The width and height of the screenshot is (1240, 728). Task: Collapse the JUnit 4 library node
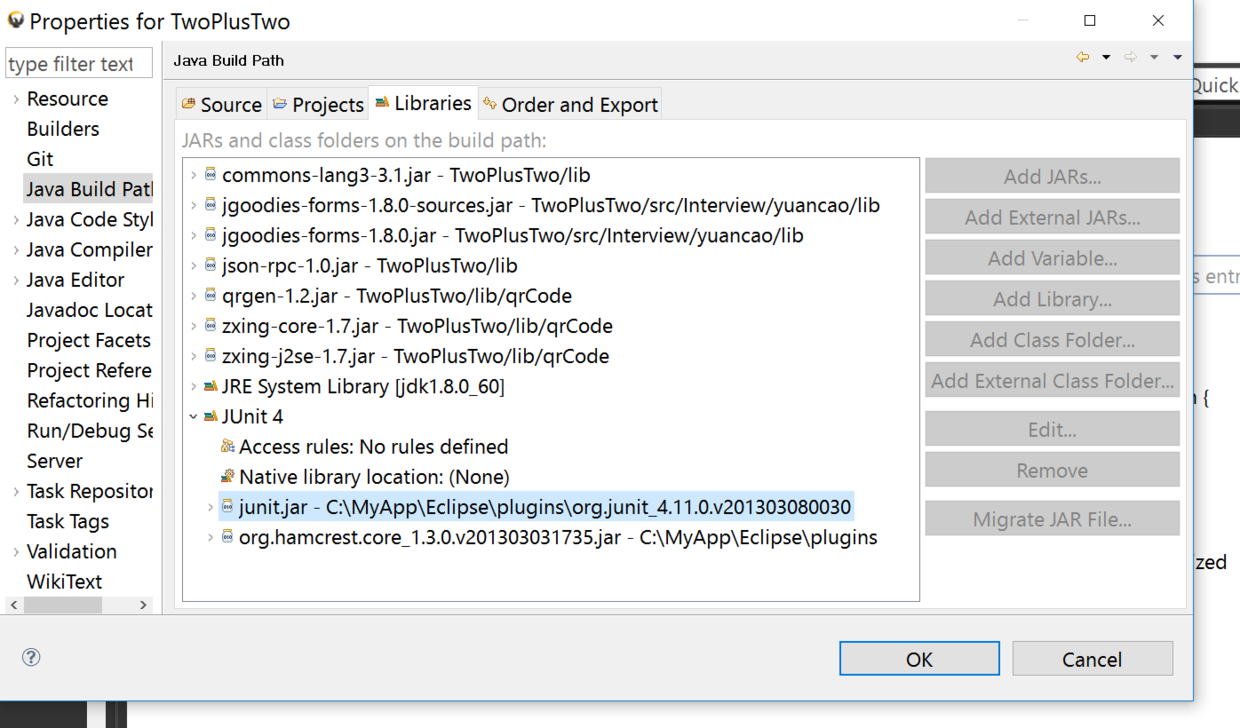pyautogui.click(x=194, y=416)
